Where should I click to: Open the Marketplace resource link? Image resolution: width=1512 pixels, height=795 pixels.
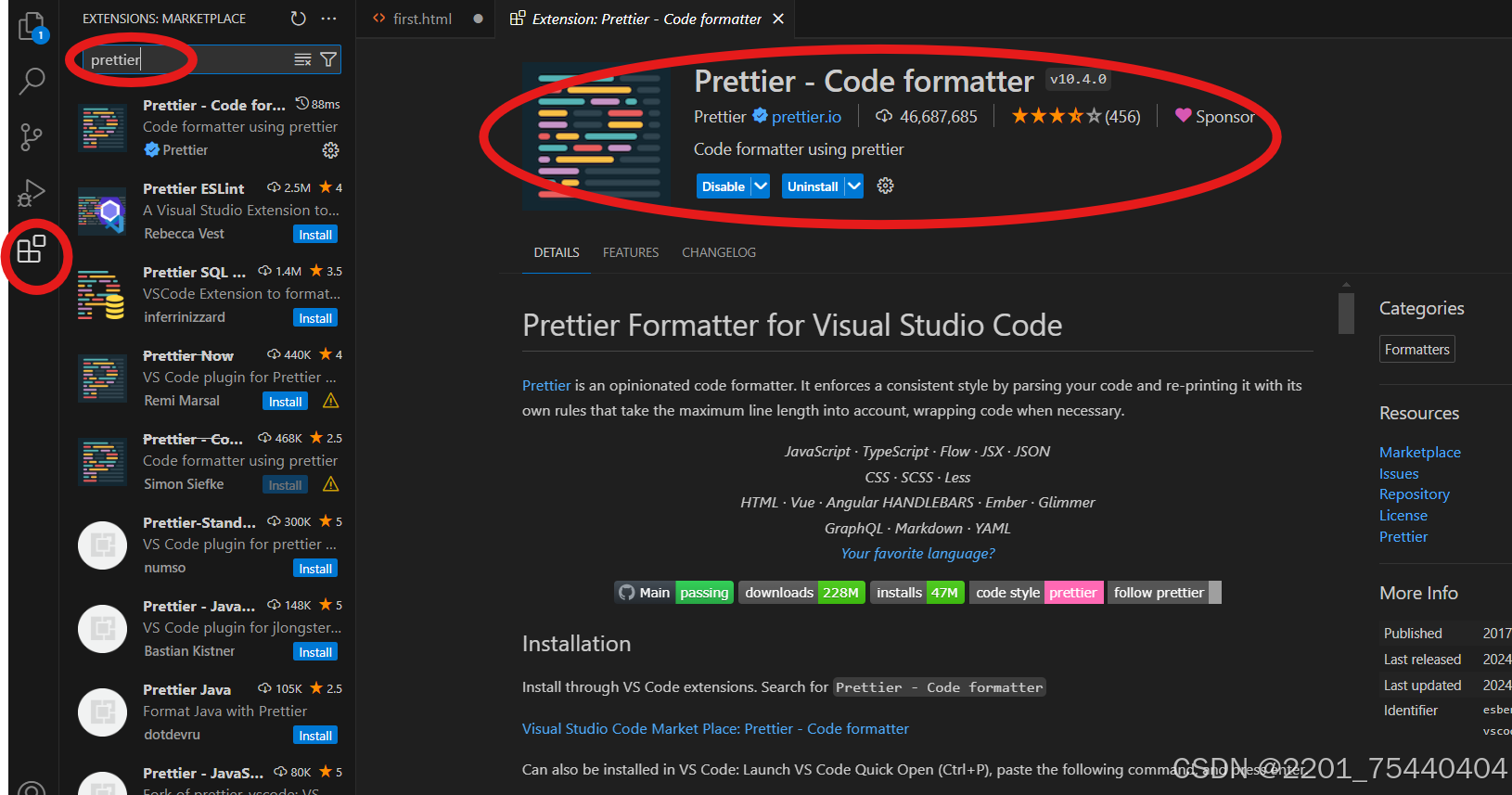click(x=1420, y=453)
